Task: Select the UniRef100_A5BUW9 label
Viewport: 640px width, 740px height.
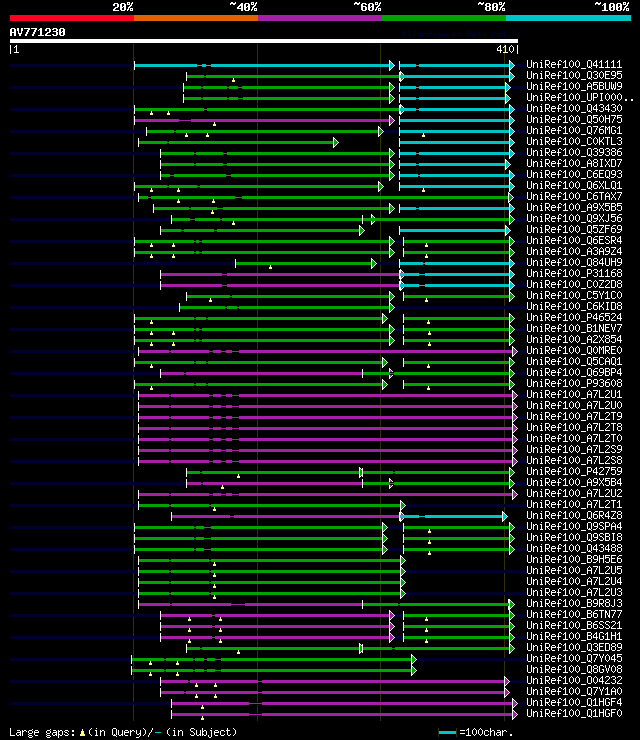Action: click(x=574, y=86)
